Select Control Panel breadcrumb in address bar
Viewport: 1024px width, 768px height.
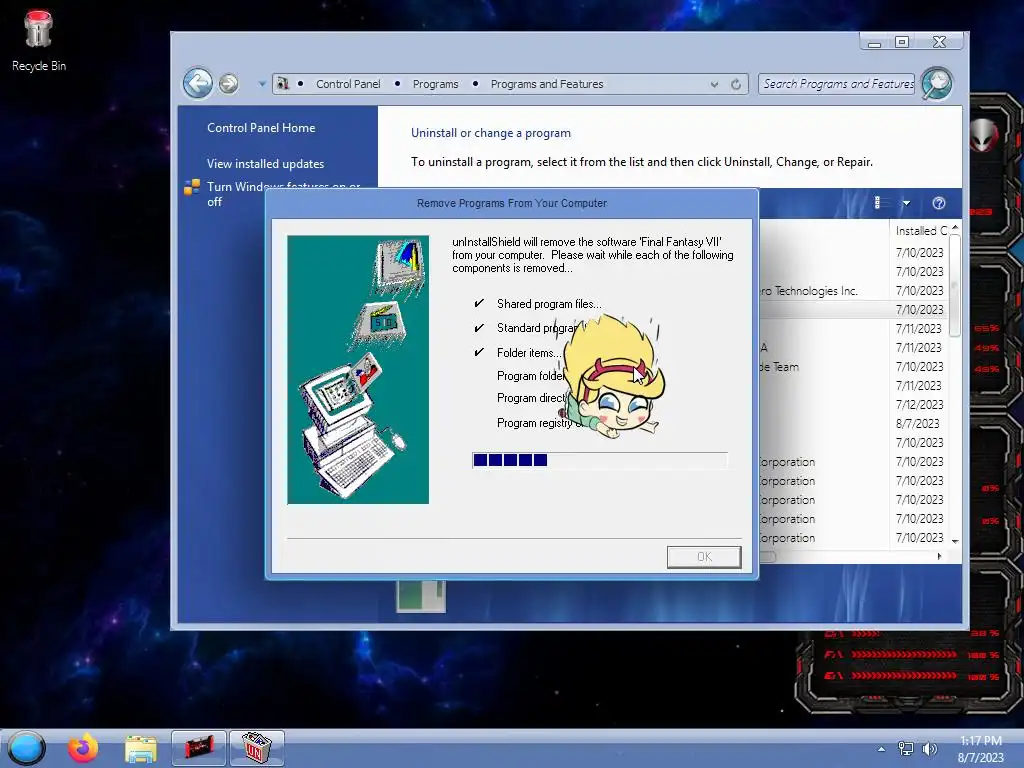pos(348,84)
